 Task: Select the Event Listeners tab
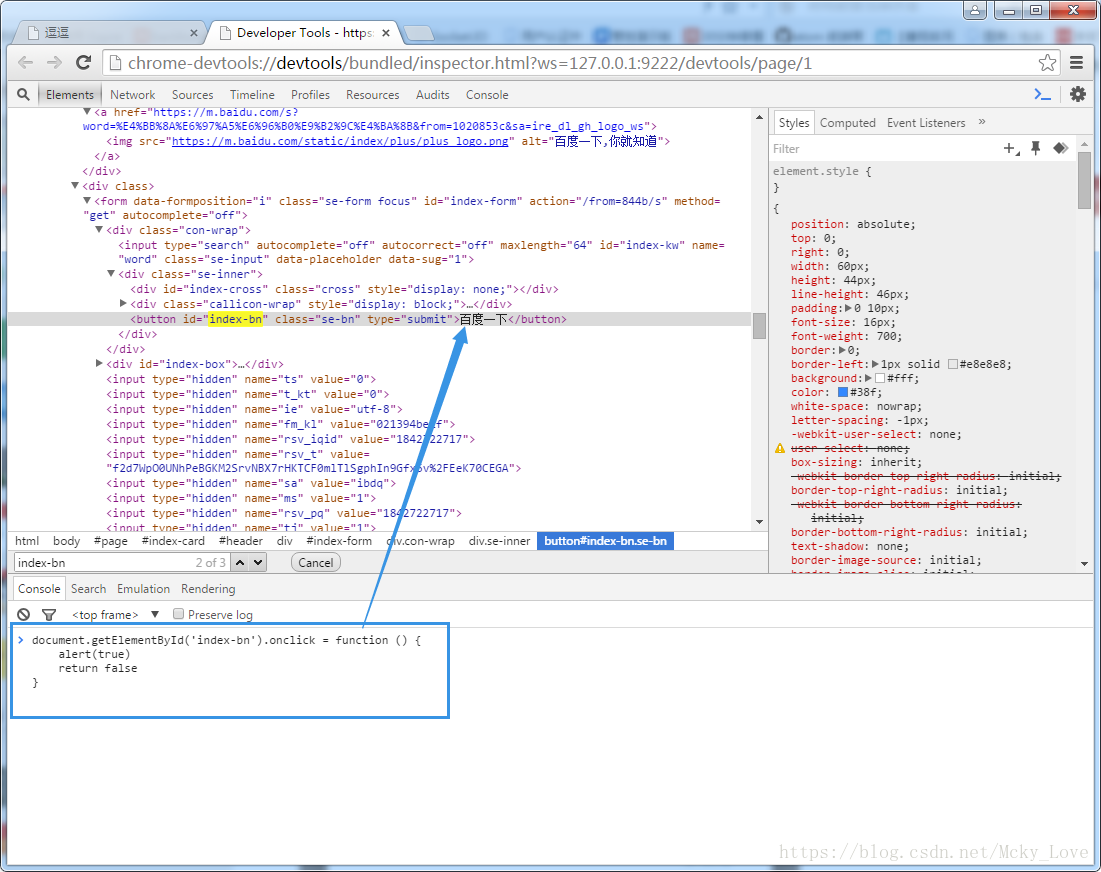pos(926,123)
